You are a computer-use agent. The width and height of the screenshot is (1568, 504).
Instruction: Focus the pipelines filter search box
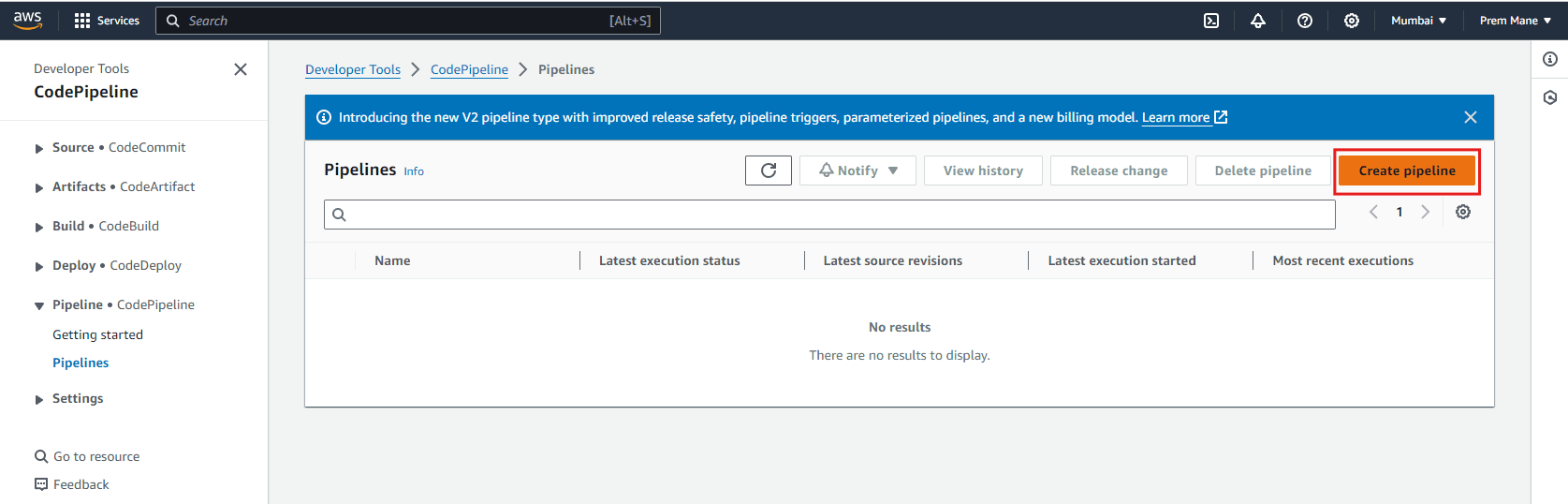coord(829,215)
